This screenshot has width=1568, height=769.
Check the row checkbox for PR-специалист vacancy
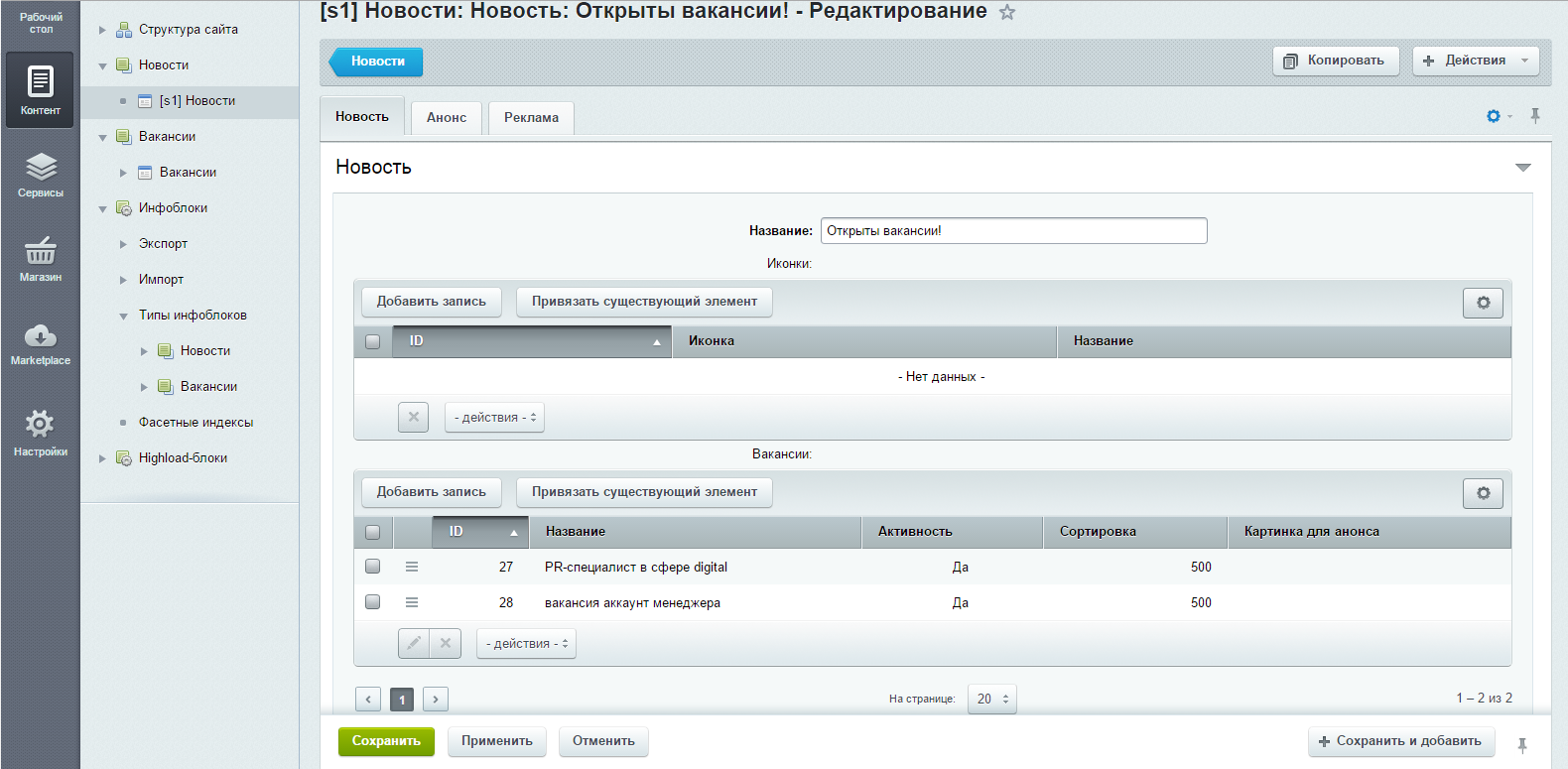pyautogui.click(x=373, y=567)
